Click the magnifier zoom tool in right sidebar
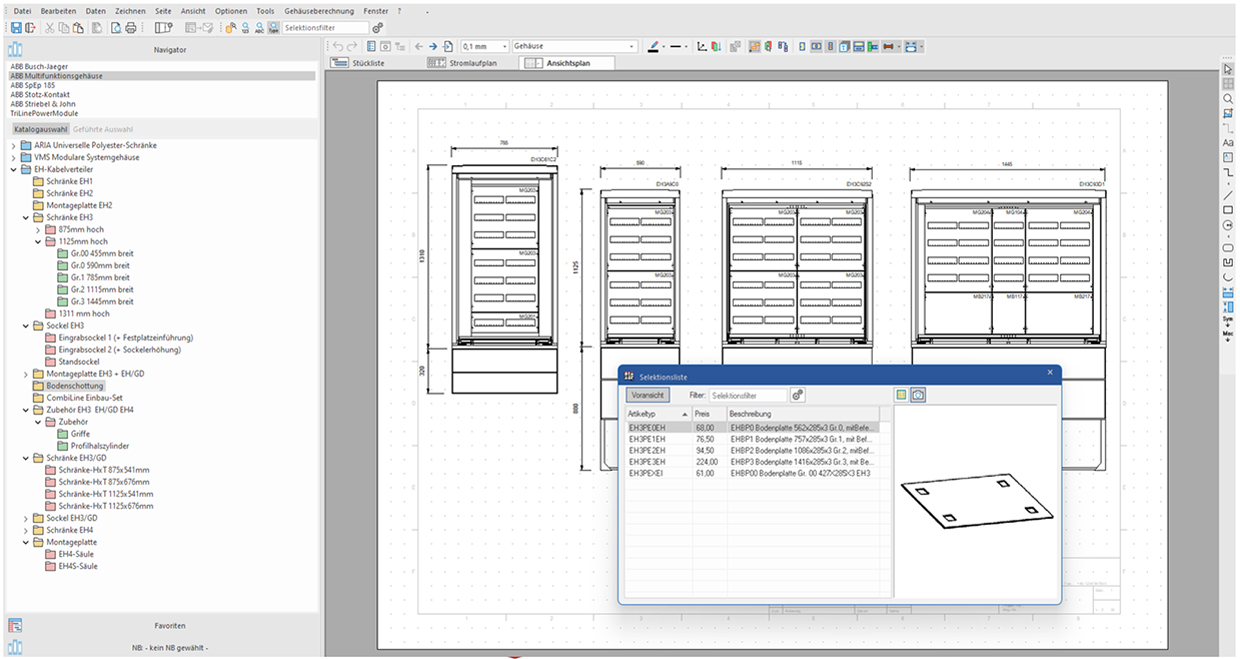The width and height of the screenshot is (1240, 659). click(1228, 99)
